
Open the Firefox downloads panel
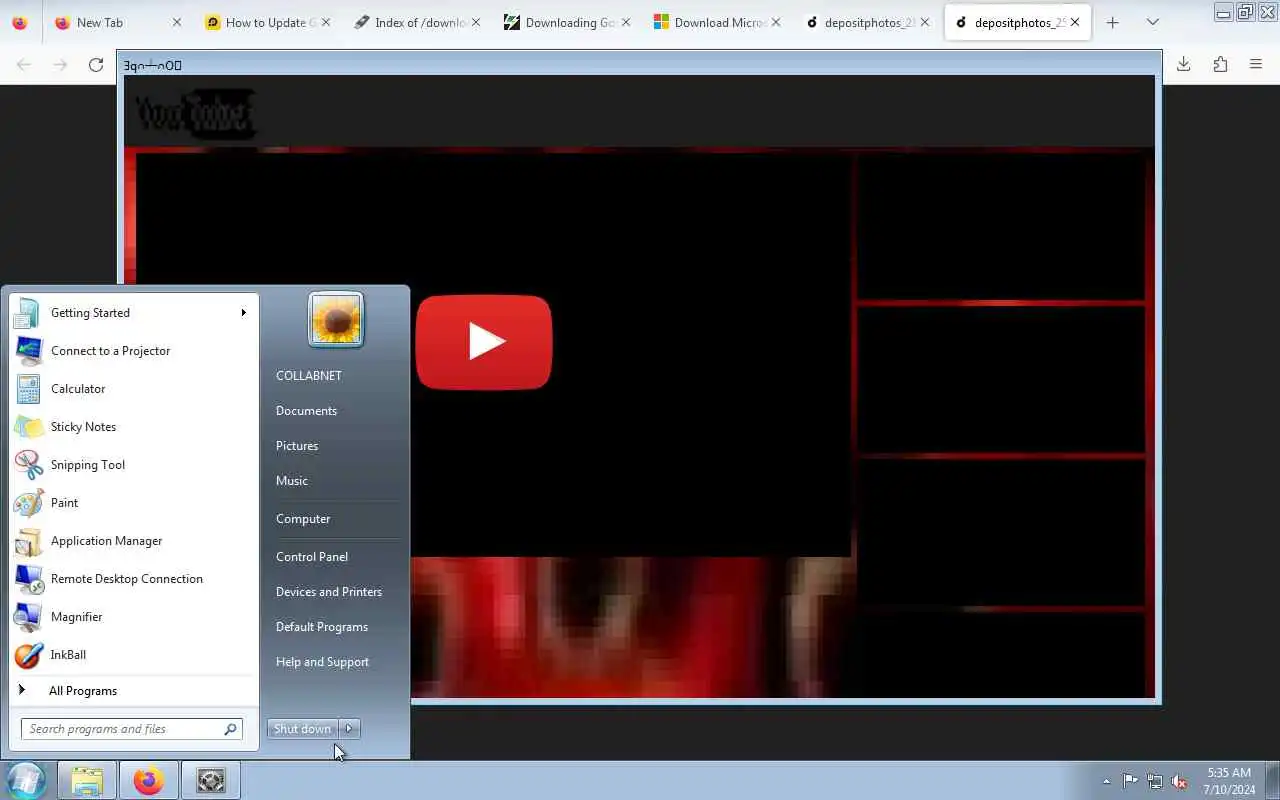(x=1184, y=64)
